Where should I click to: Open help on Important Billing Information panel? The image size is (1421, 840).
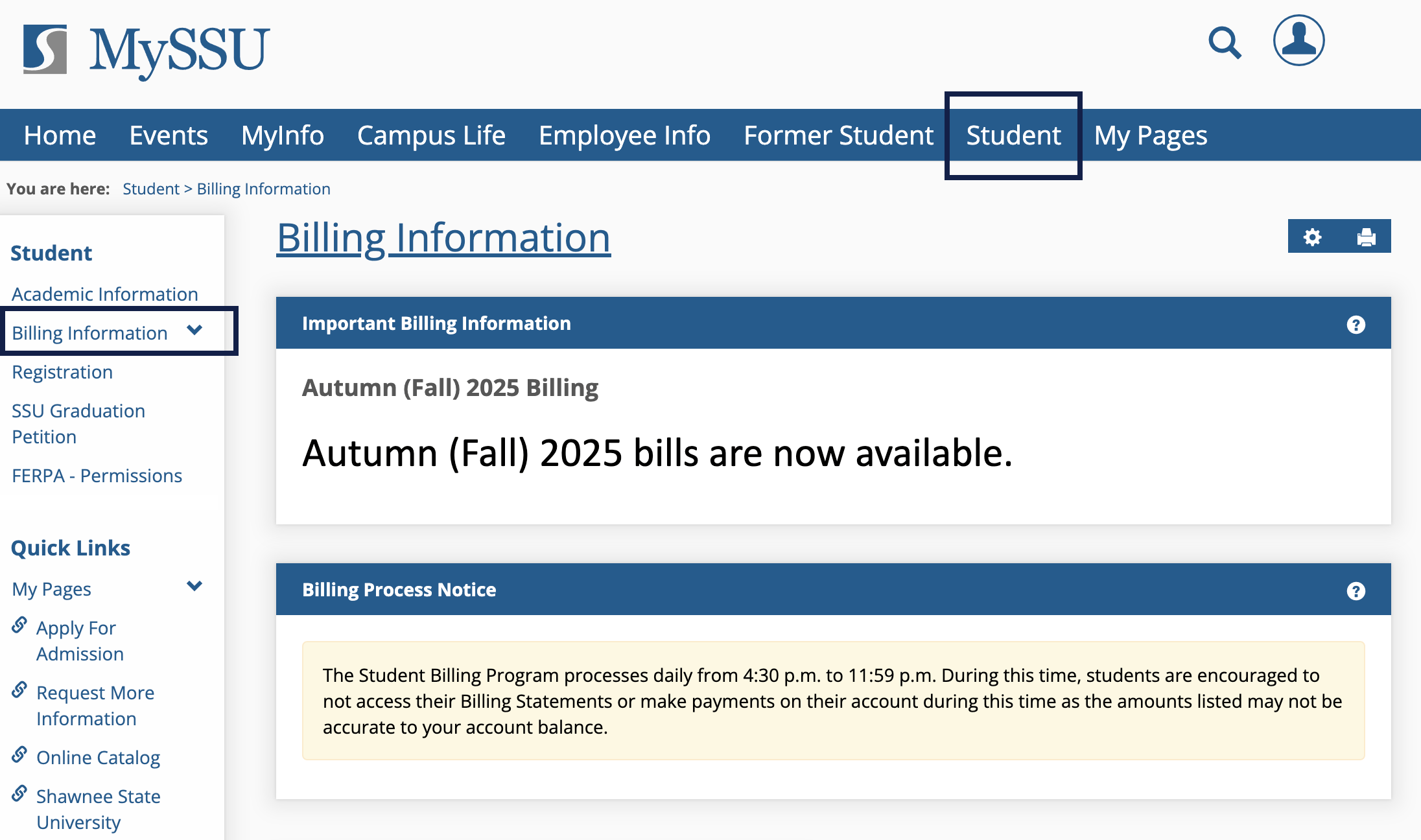tap(1356, 324)
